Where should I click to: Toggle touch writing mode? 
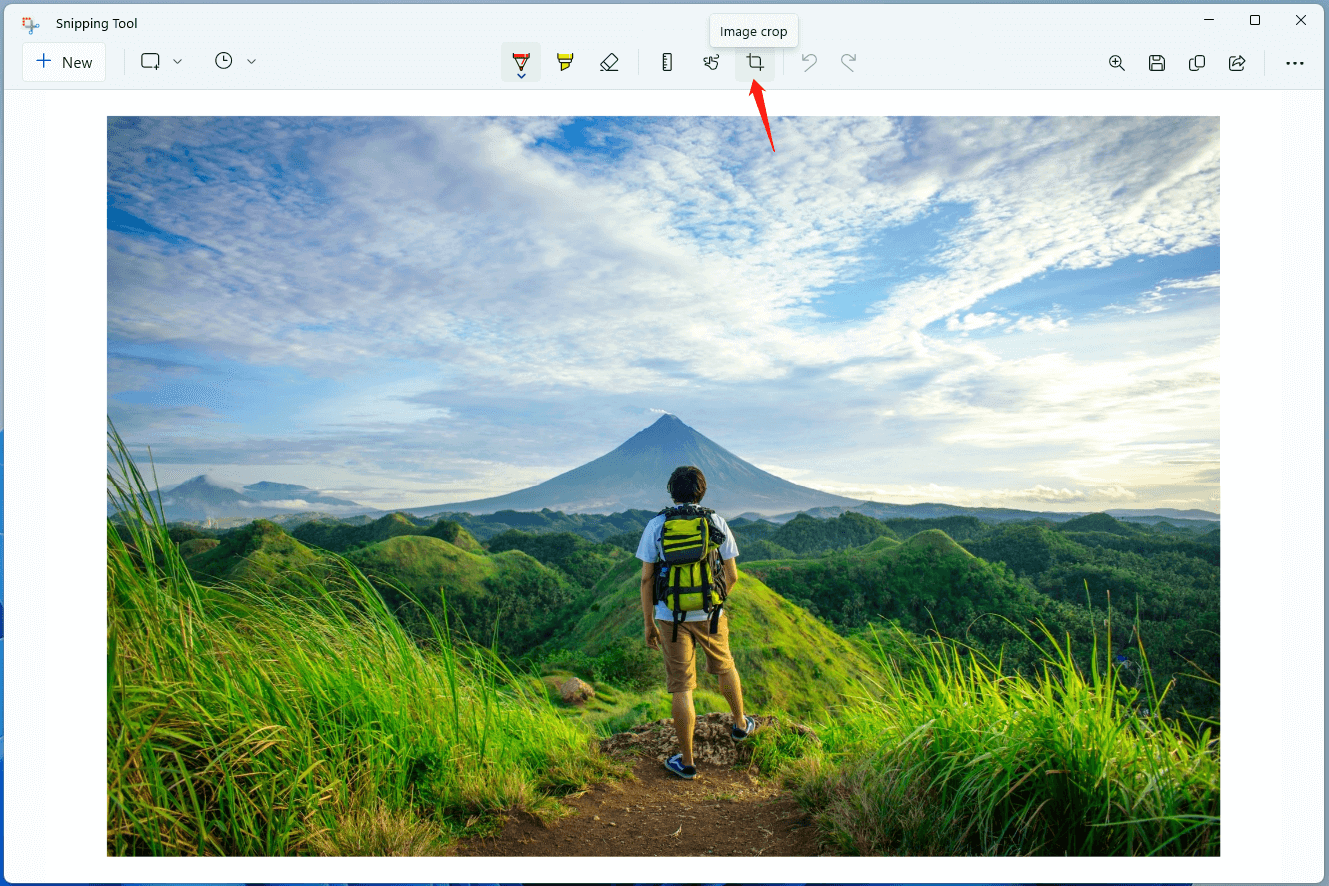tap(711, 62)
